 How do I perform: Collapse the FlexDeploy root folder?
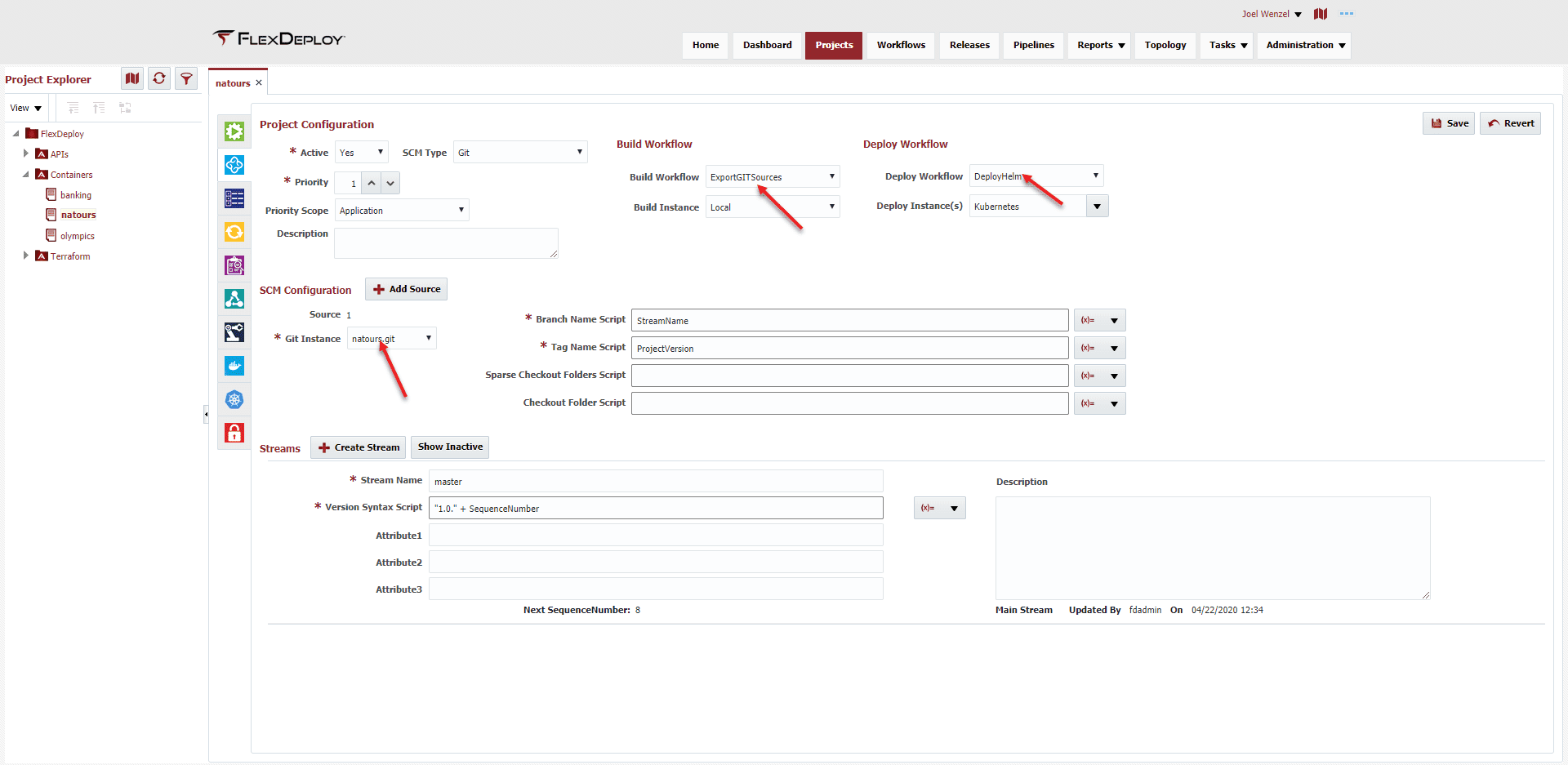(x=16, y=133)
